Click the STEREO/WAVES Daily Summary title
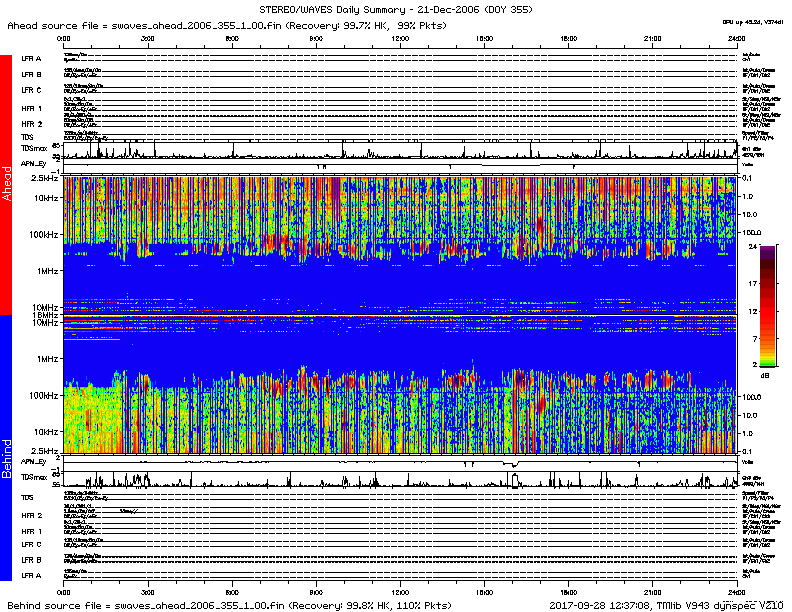The height and width of the screenshot is (612, 792). 395,10
